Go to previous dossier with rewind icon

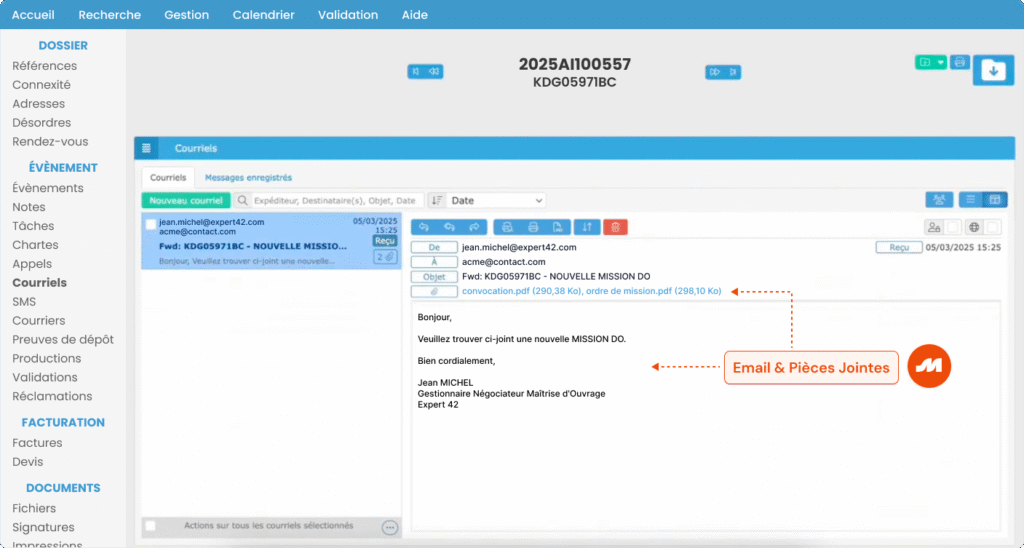[434, 72]
